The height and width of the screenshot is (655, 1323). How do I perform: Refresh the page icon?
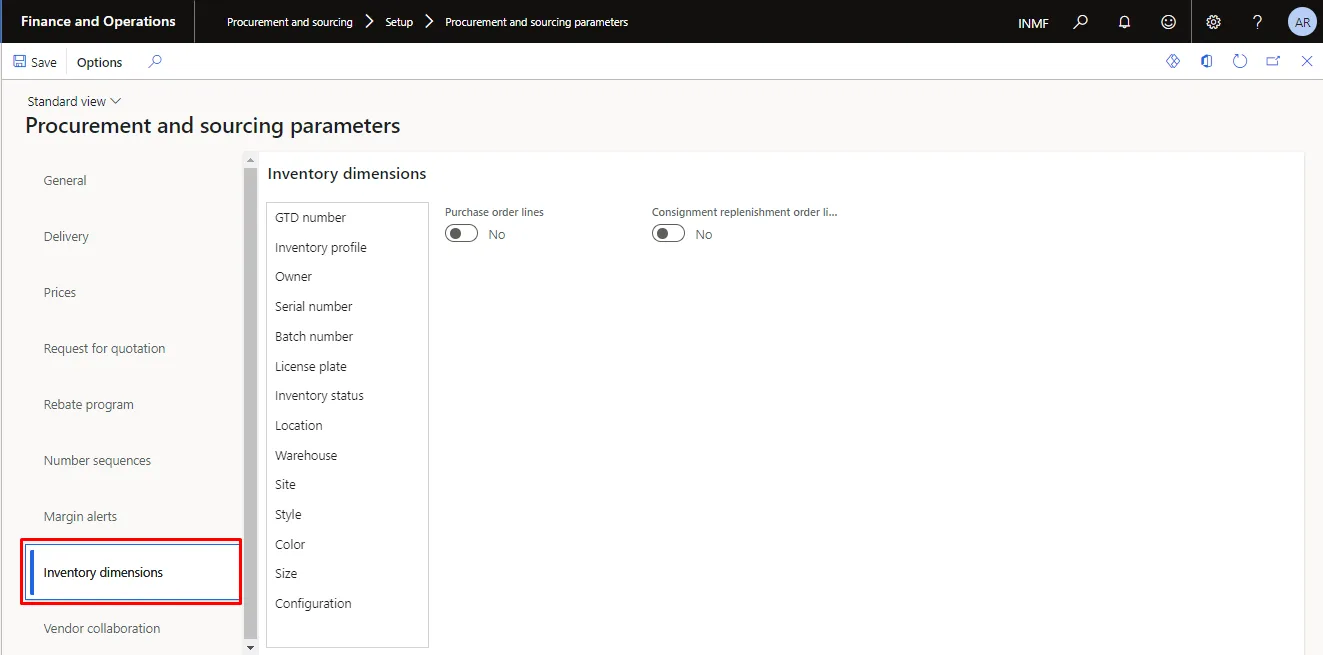[1240, 62]
